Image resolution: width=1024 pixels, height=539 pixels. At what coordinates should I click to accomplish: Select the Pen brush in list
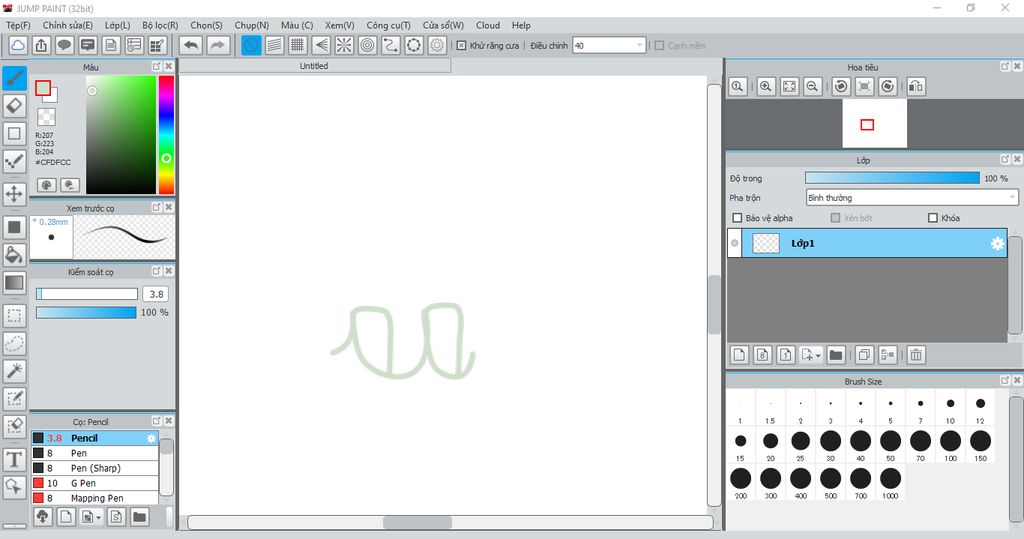tap(95, 453)
